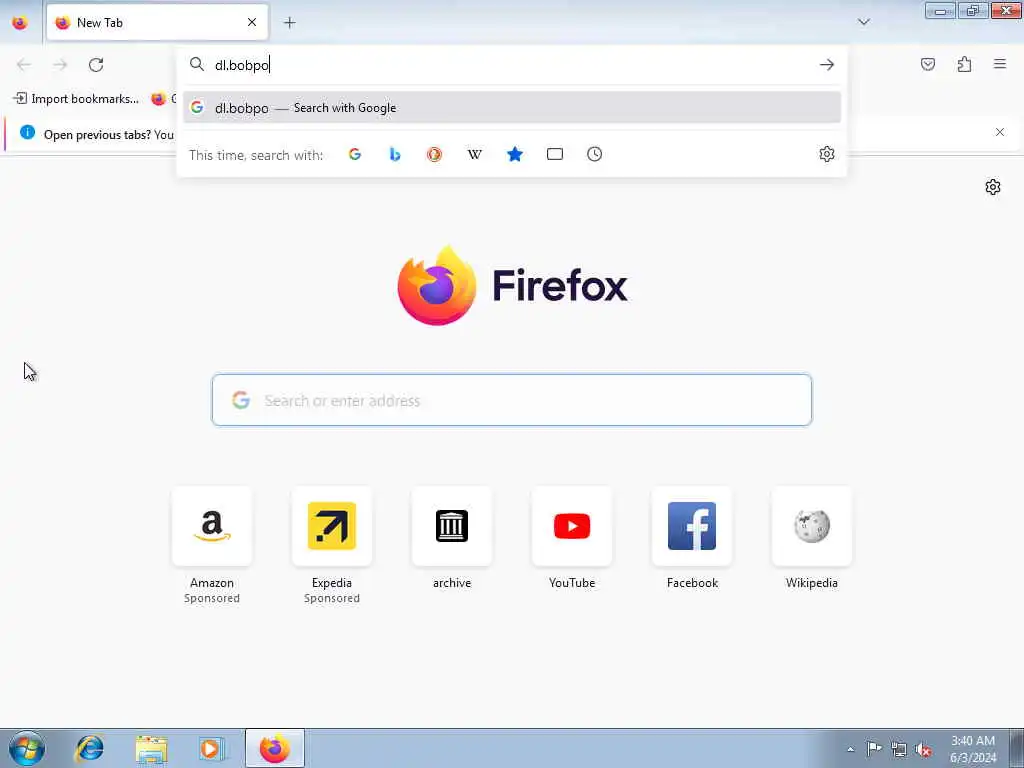1024x768 pixels.
Task: Click the info icon in notification bar
Action: (27, 133)
